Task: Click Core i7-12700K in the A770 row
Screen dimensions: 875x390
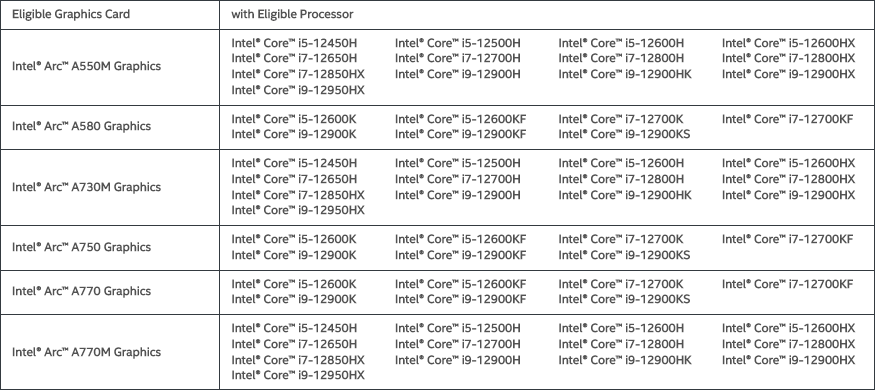Action: tap(621, 284)
